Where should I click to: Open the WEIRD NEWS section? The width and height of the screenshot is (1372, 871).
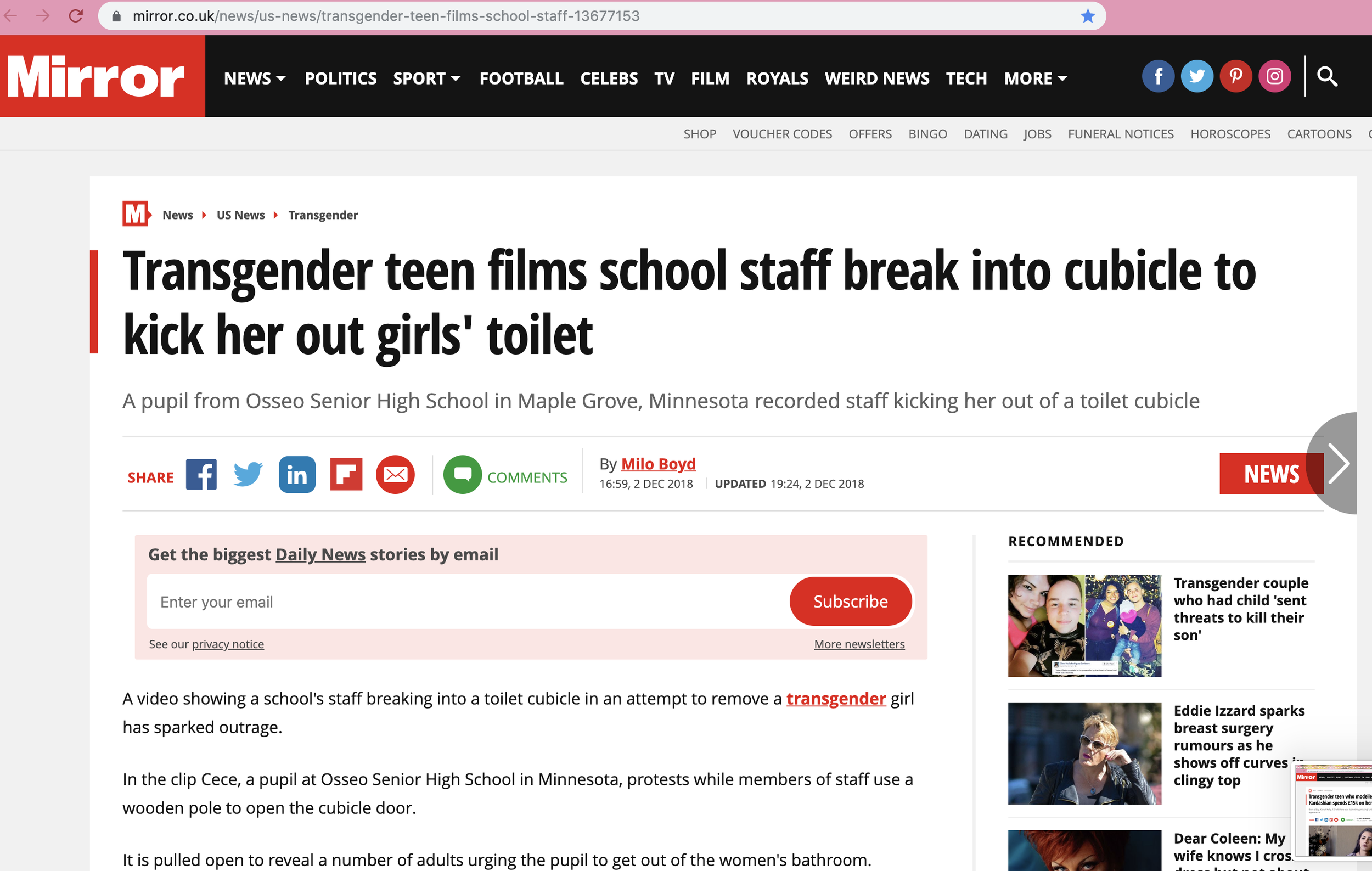coord(877,78)
